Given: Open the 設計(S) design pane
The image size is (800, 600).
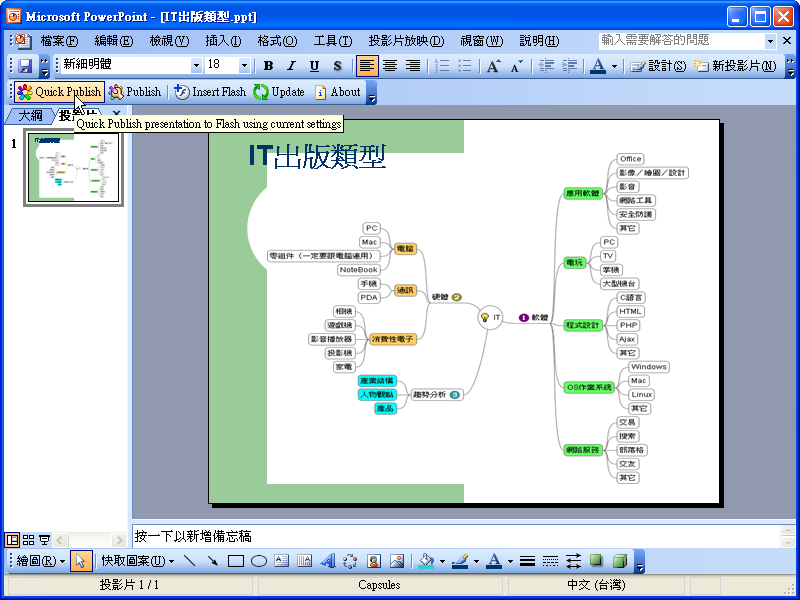Looking at the screenshot, I should pyautogui.click(x=659, y=66).
